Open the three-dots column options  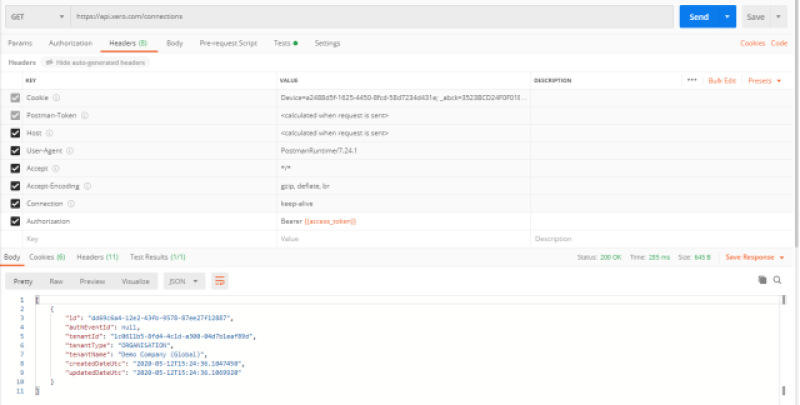pos(692,81)
